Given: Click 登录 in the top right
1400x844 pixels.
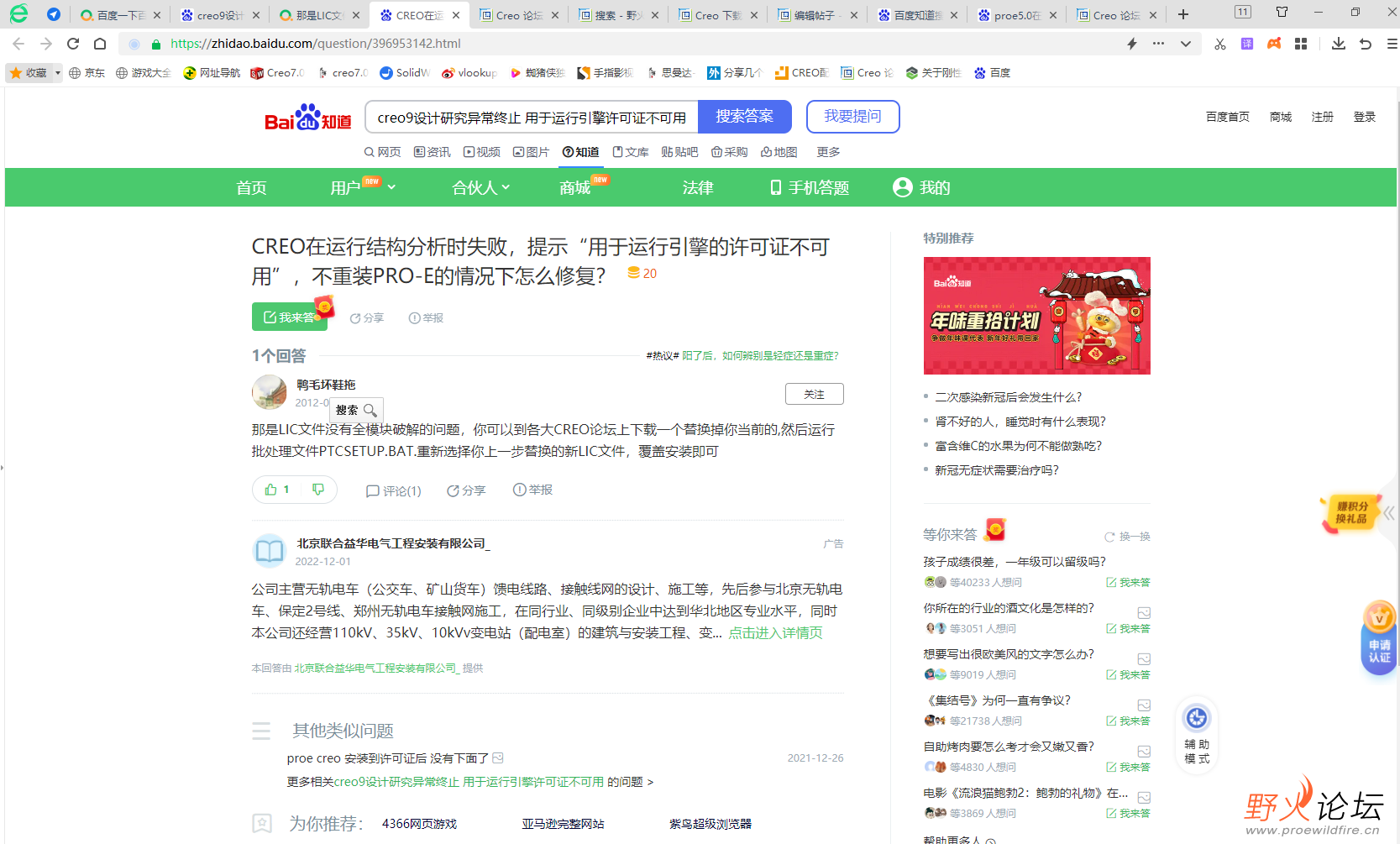Looking at the screenshot, I should click(1364, 117).
